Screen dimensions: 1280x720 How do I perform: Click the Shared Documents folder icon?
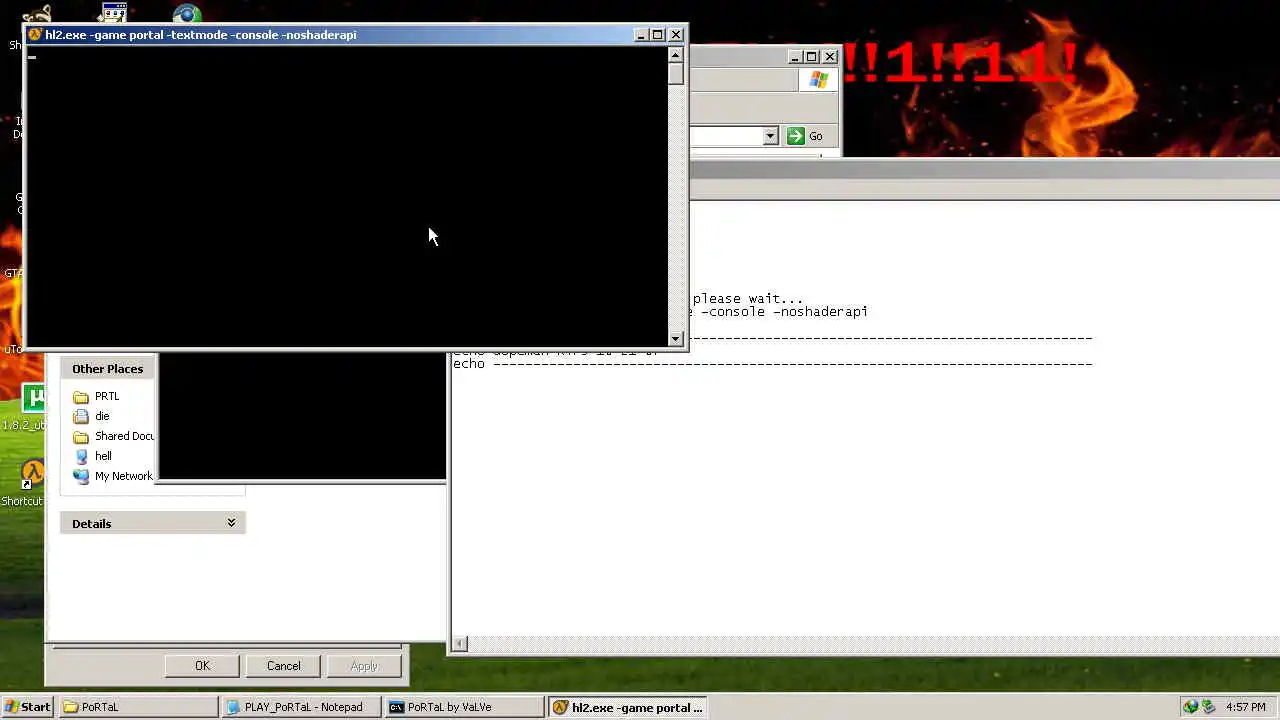(81, 436)
